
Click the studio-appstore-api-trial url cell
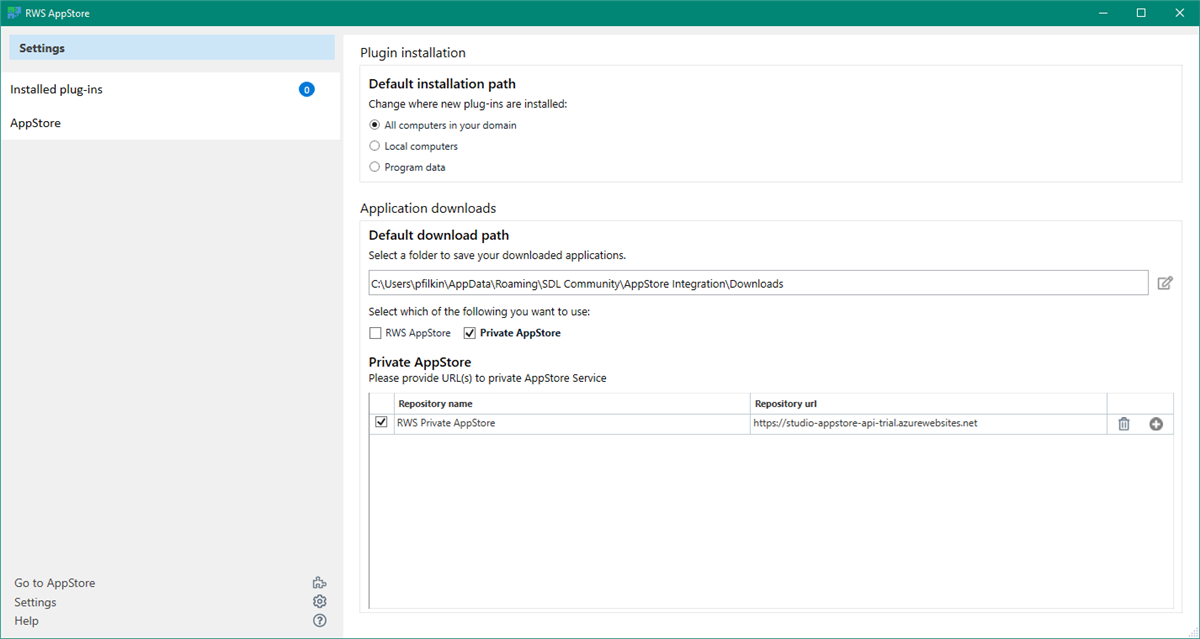(929, 423)
